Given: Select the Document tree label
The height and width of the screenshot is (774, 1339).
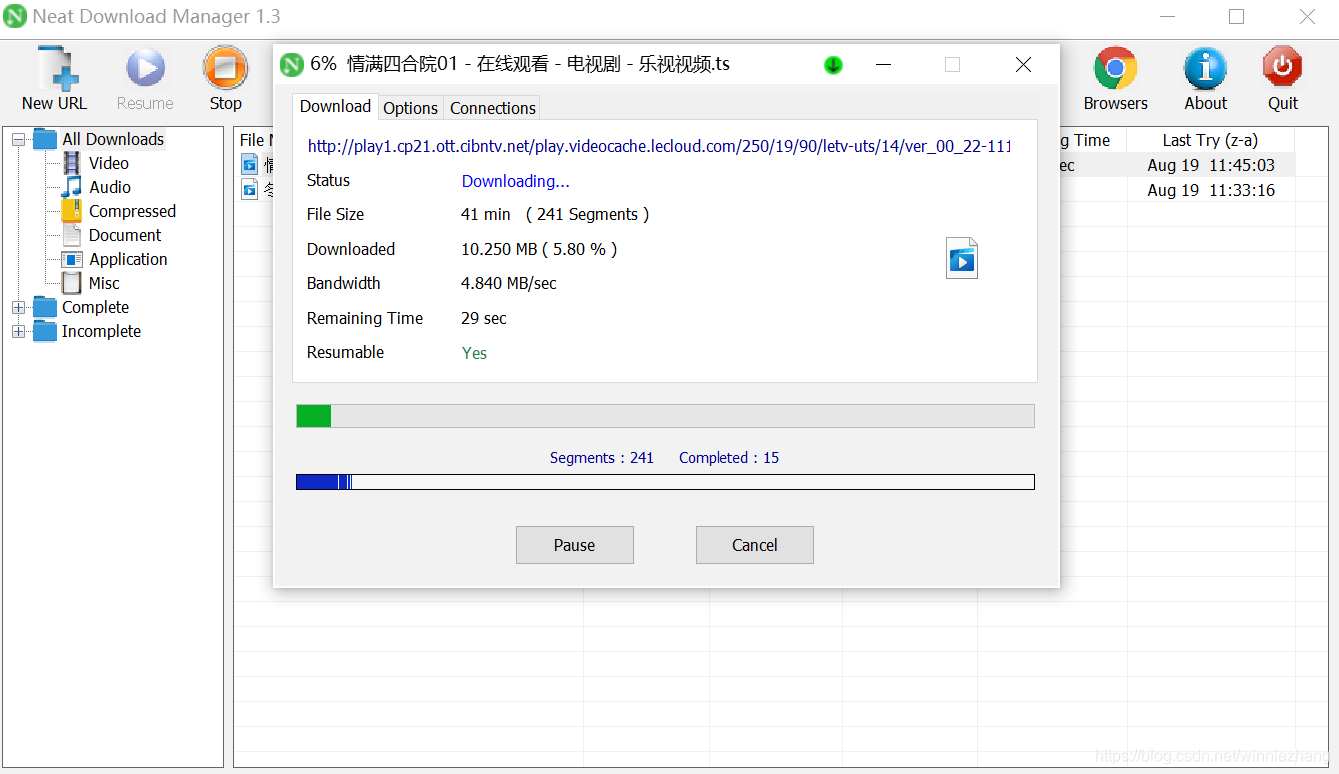Looking at the screenshot, I should tap(125, 235).
